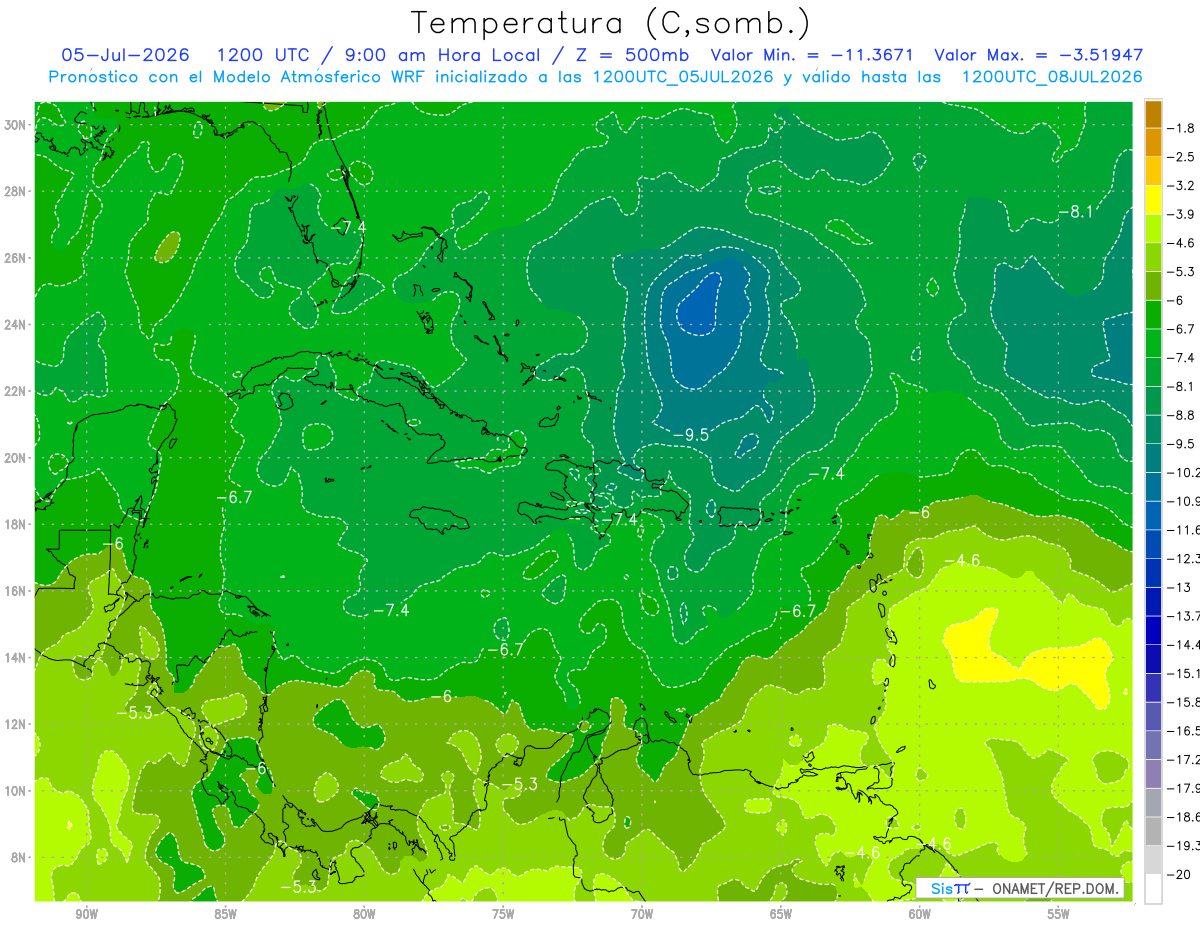This screenshot has width=1200, height=927.
Task: Click the legend value "-18.6"
Action: [1183, 817]
